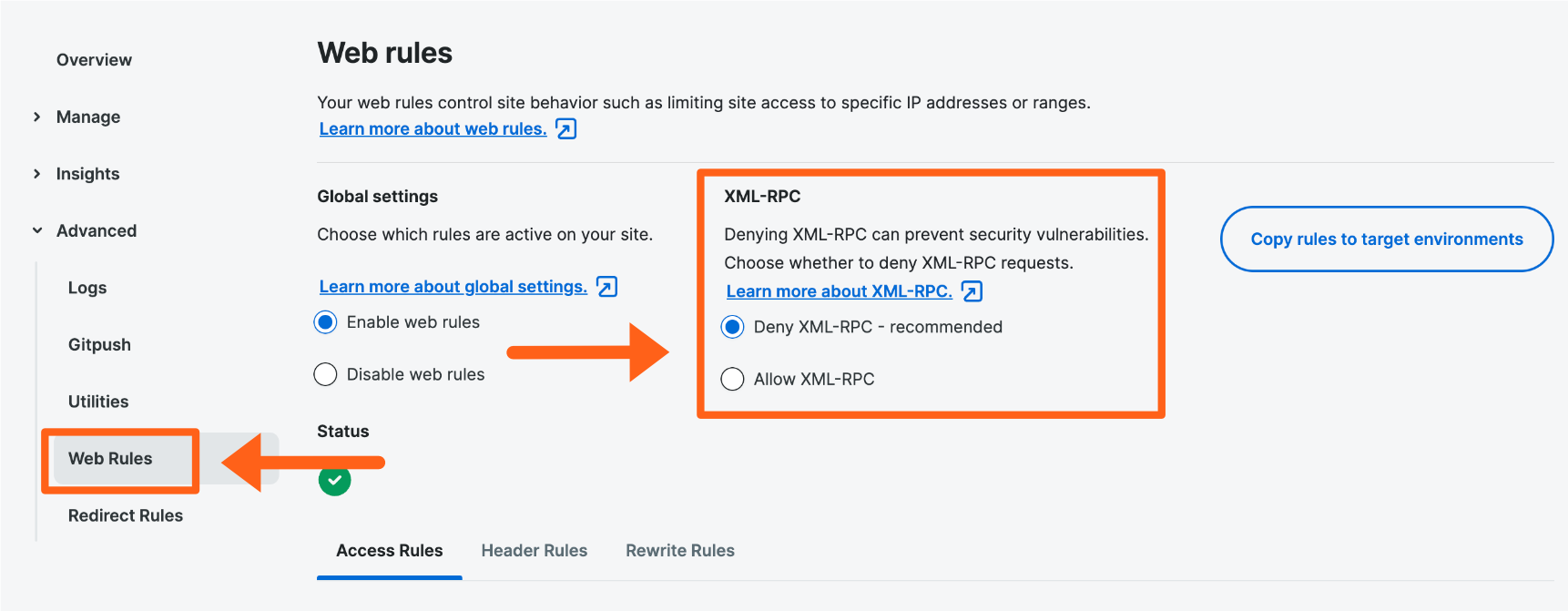
Task: Click Copy rules to target environments
Action: [x=1386, y=239]
